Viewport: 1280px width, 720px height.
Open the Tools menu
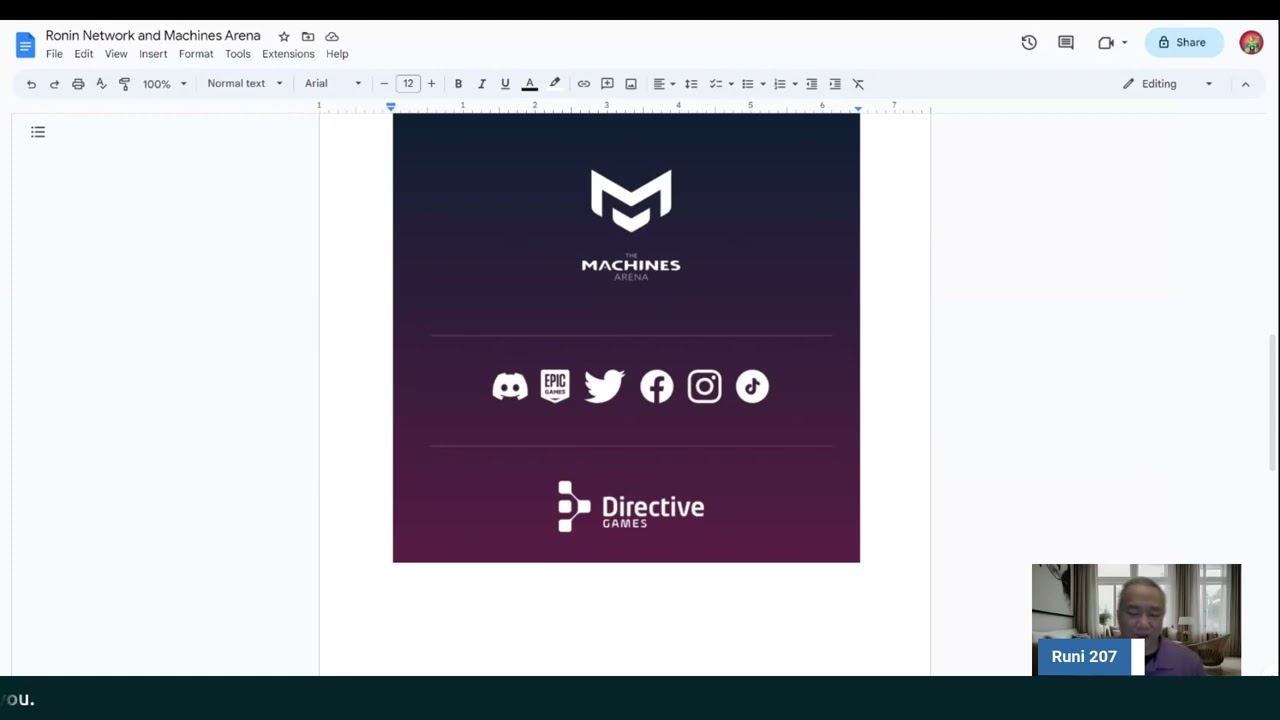click(x=238, y=54)
